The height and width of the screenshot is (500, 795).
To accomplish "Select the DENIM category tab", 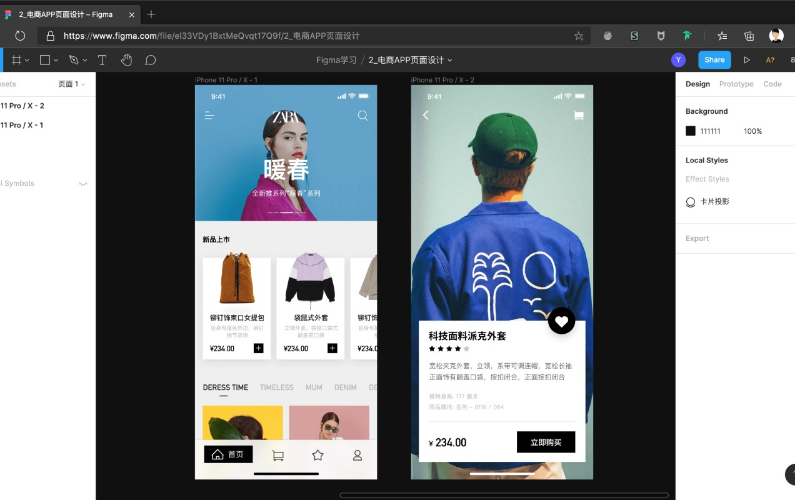I will tap(345, 387).
